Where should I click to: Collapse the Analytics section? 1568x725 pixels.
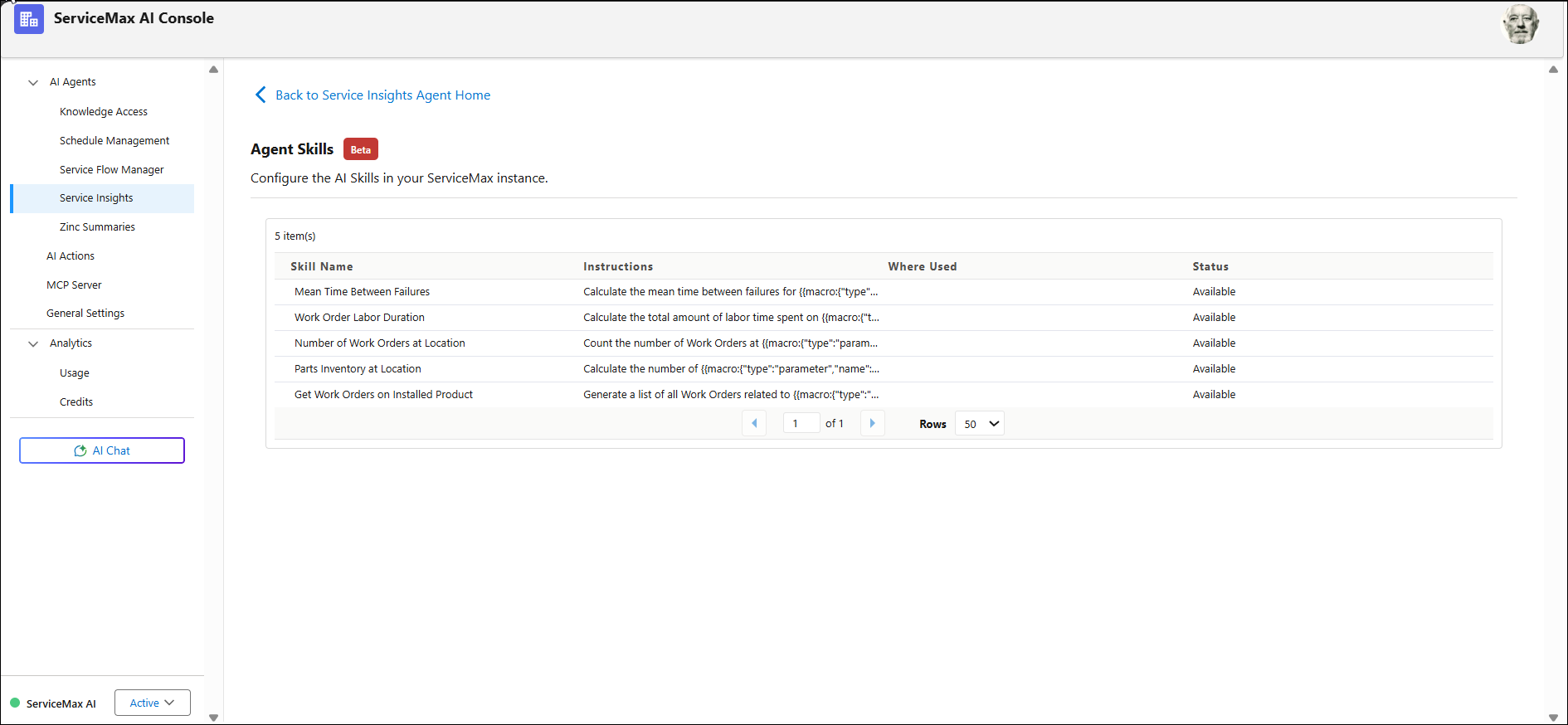point(33,343)
